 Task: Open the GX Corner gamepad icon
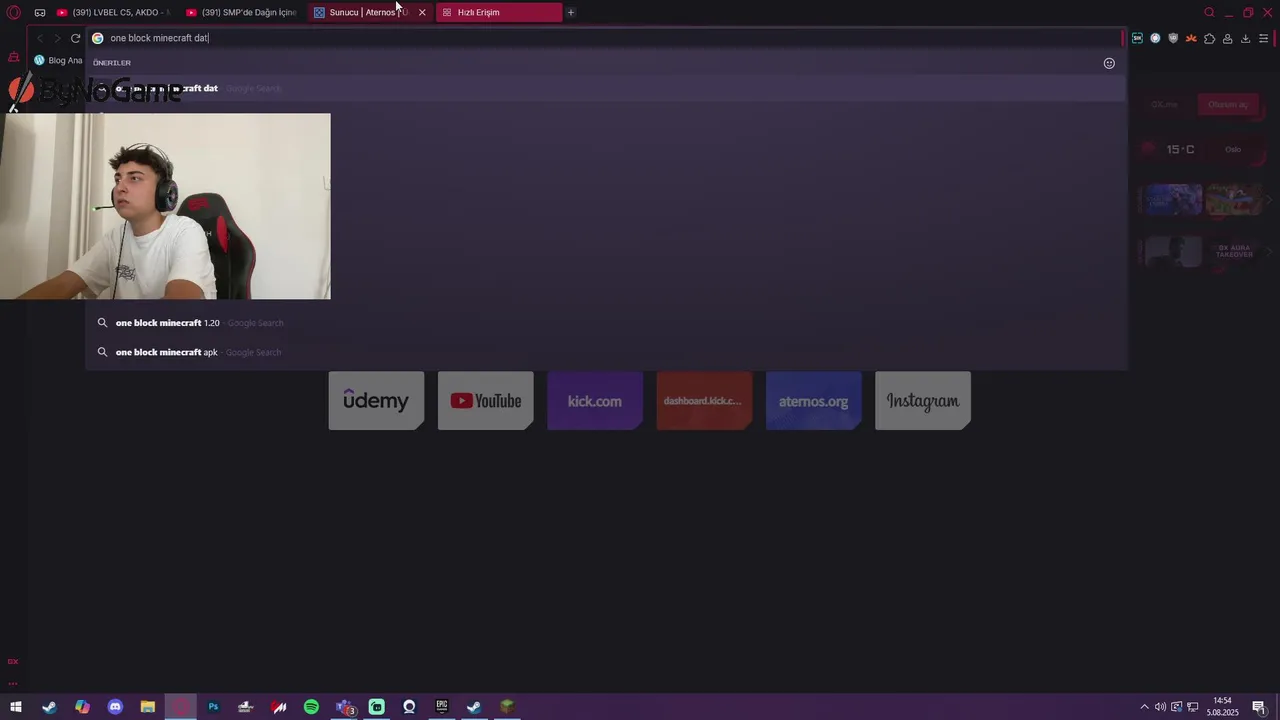point(40,12)
